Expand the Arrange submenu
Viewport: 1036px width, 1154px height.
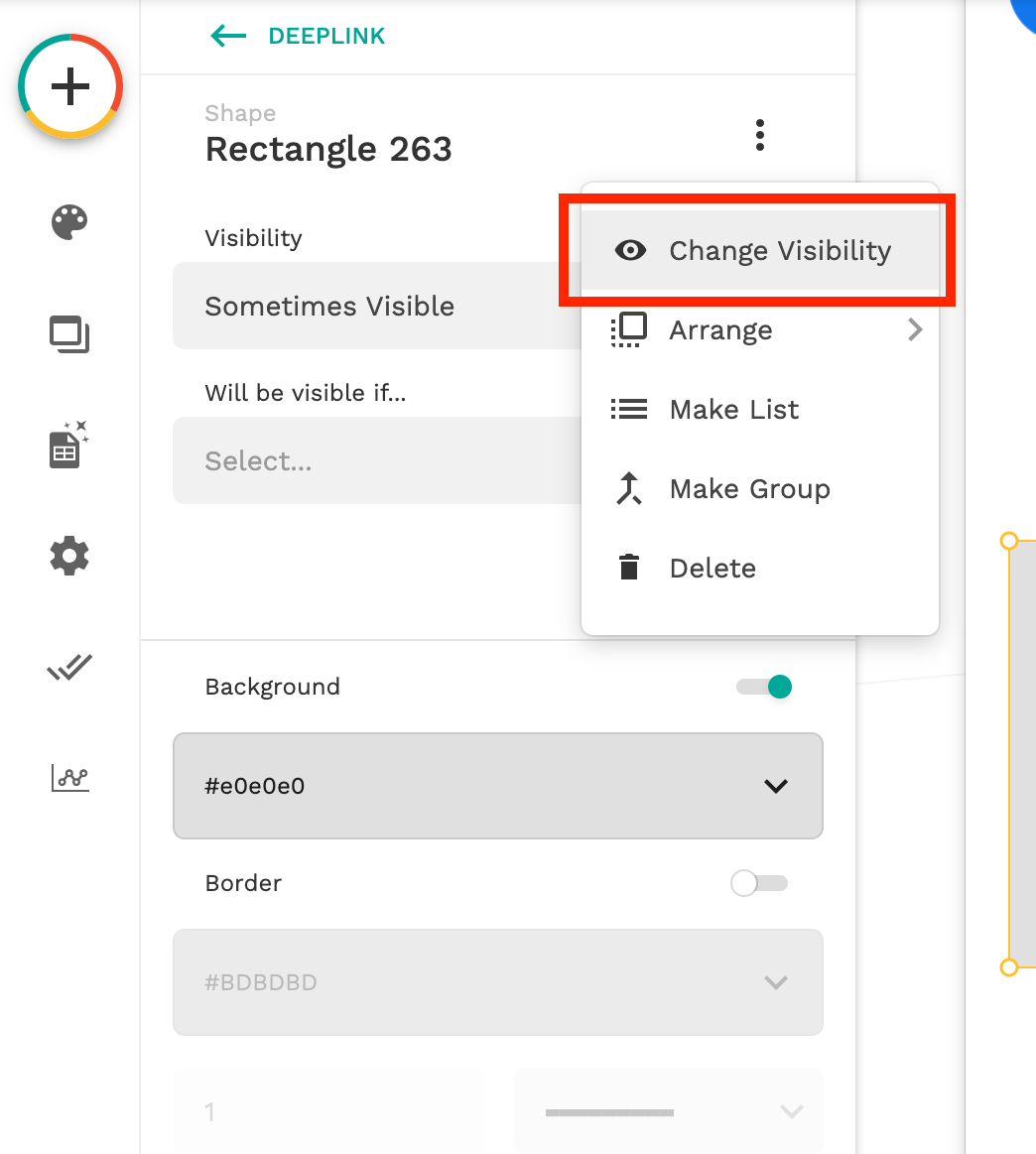click(x=759, y=329)
